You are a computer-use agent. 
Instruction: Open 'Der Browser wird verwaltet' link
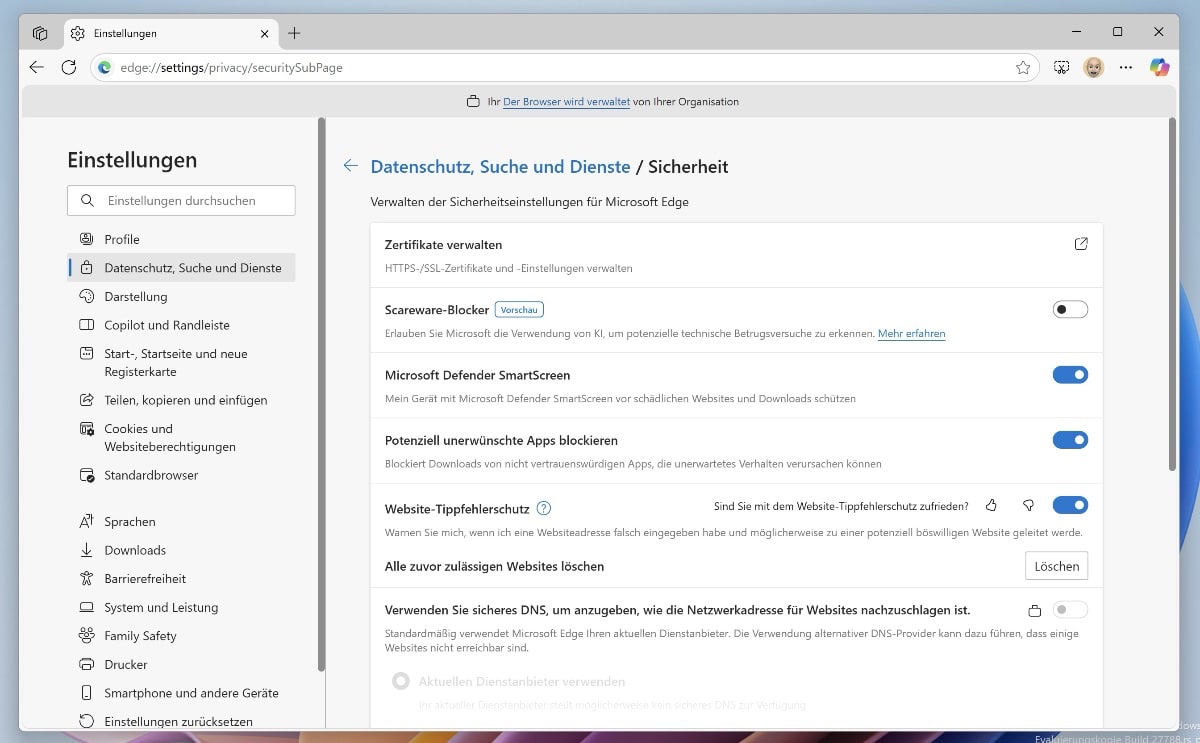(566, 102)
